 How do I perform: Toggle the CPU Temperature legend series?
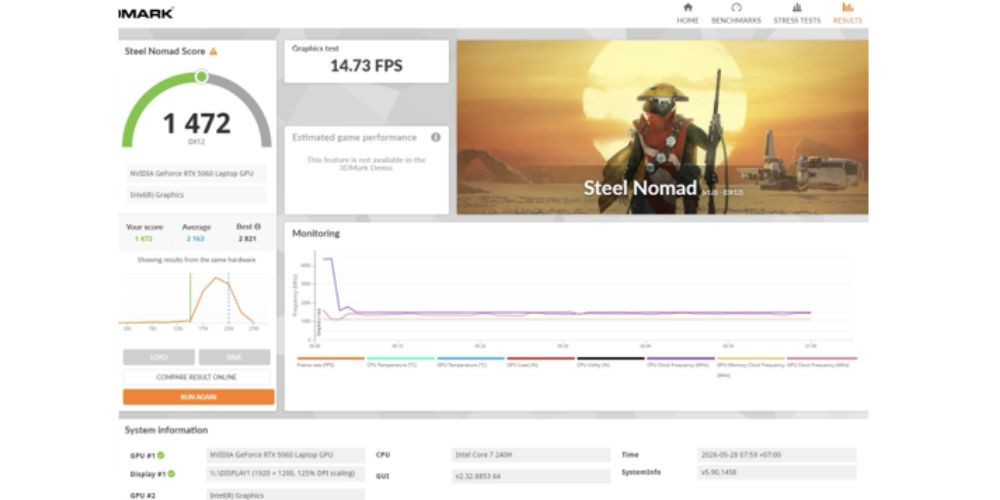pos(401,362)
